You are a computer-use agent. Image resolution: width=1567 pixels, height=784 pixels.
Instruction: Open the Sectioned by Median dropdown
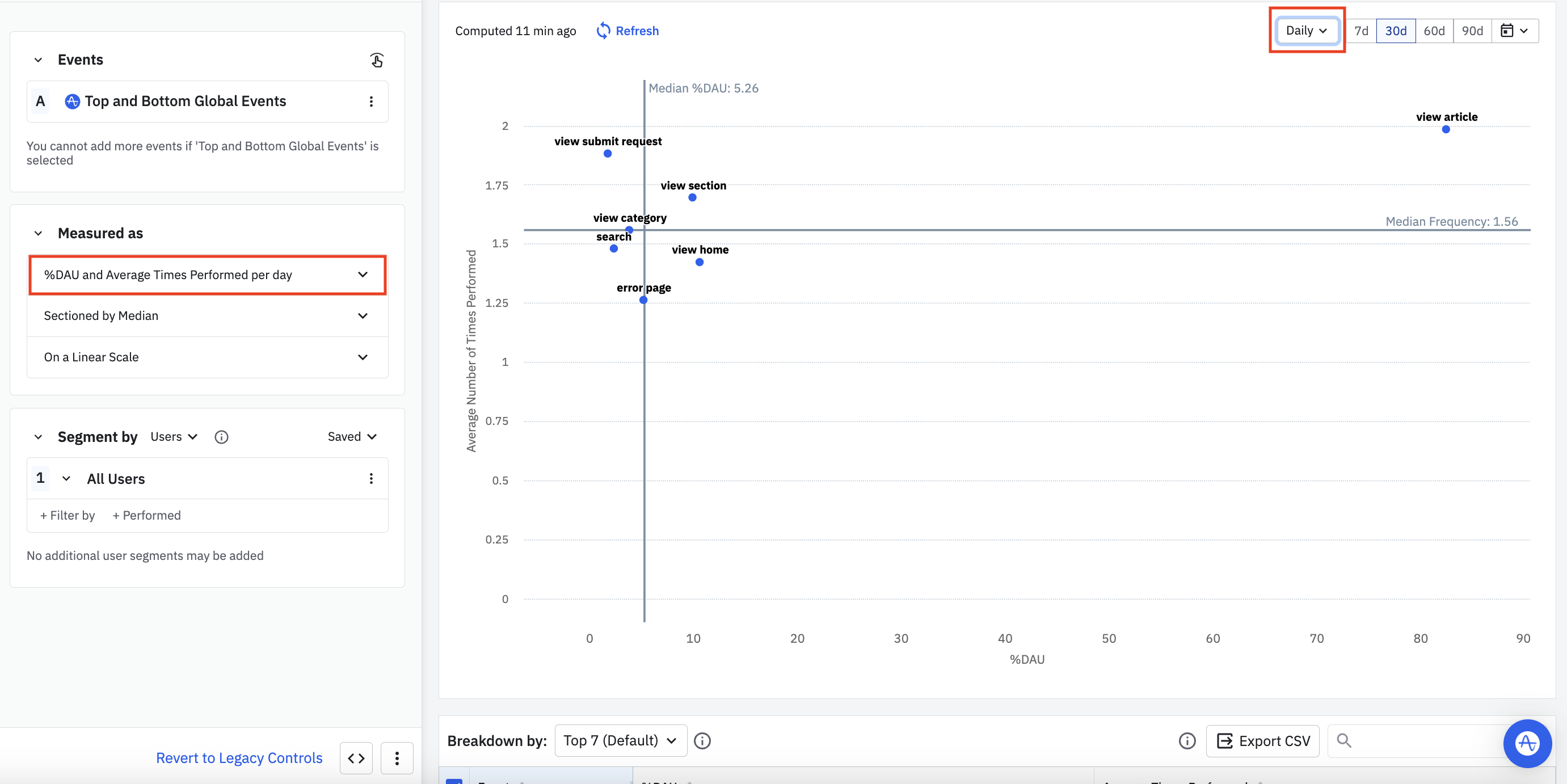[207, 315]
